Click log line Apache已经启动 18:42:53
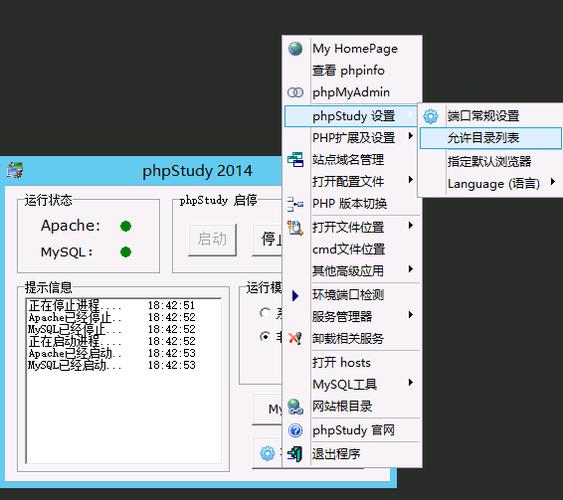The width and height of the screenshot is (563, 500). tap(112, 353)
